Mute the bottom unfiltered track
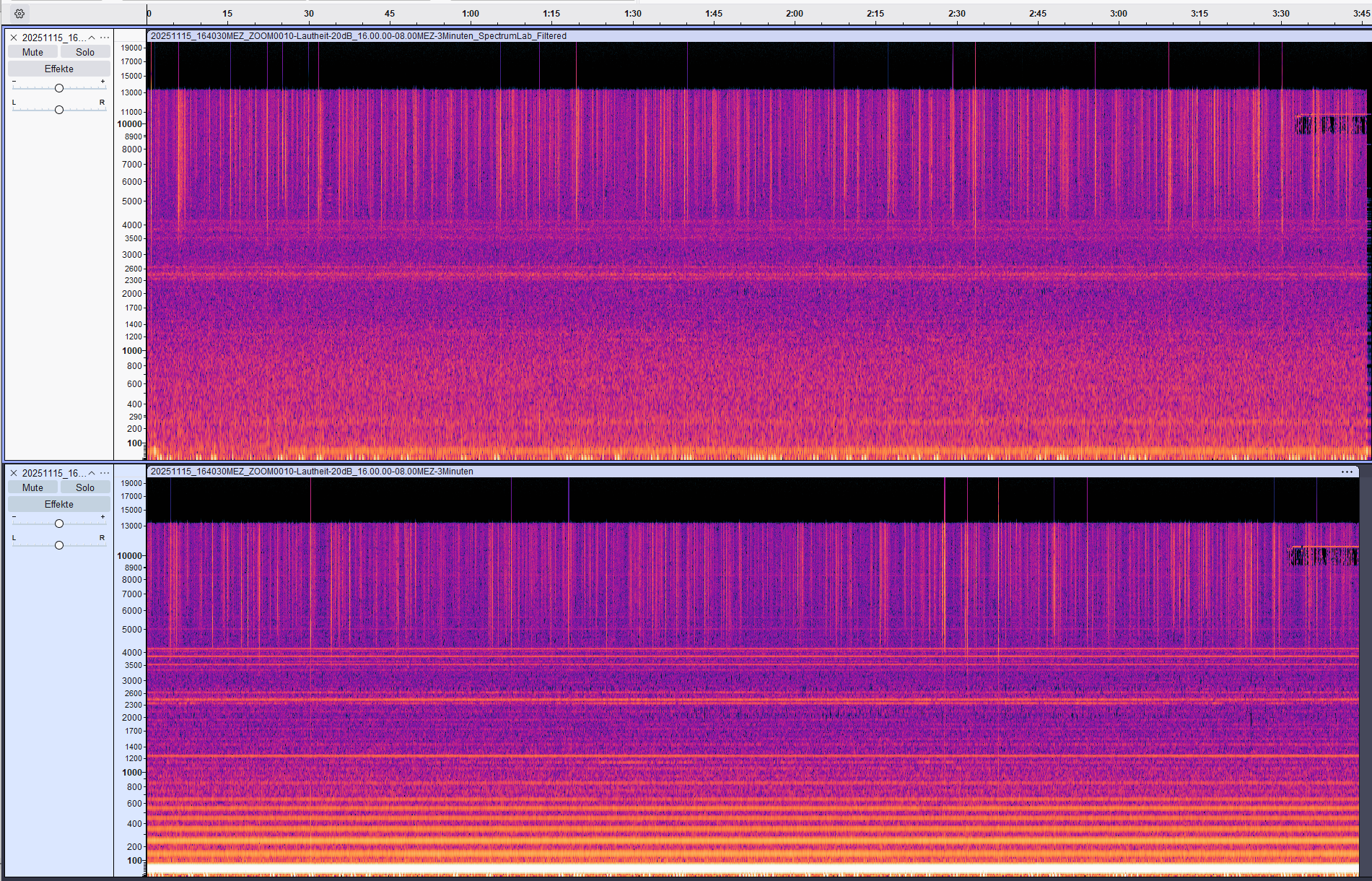Image resolution: width=1372 pixels, height=881 pixels. point(32,487)
